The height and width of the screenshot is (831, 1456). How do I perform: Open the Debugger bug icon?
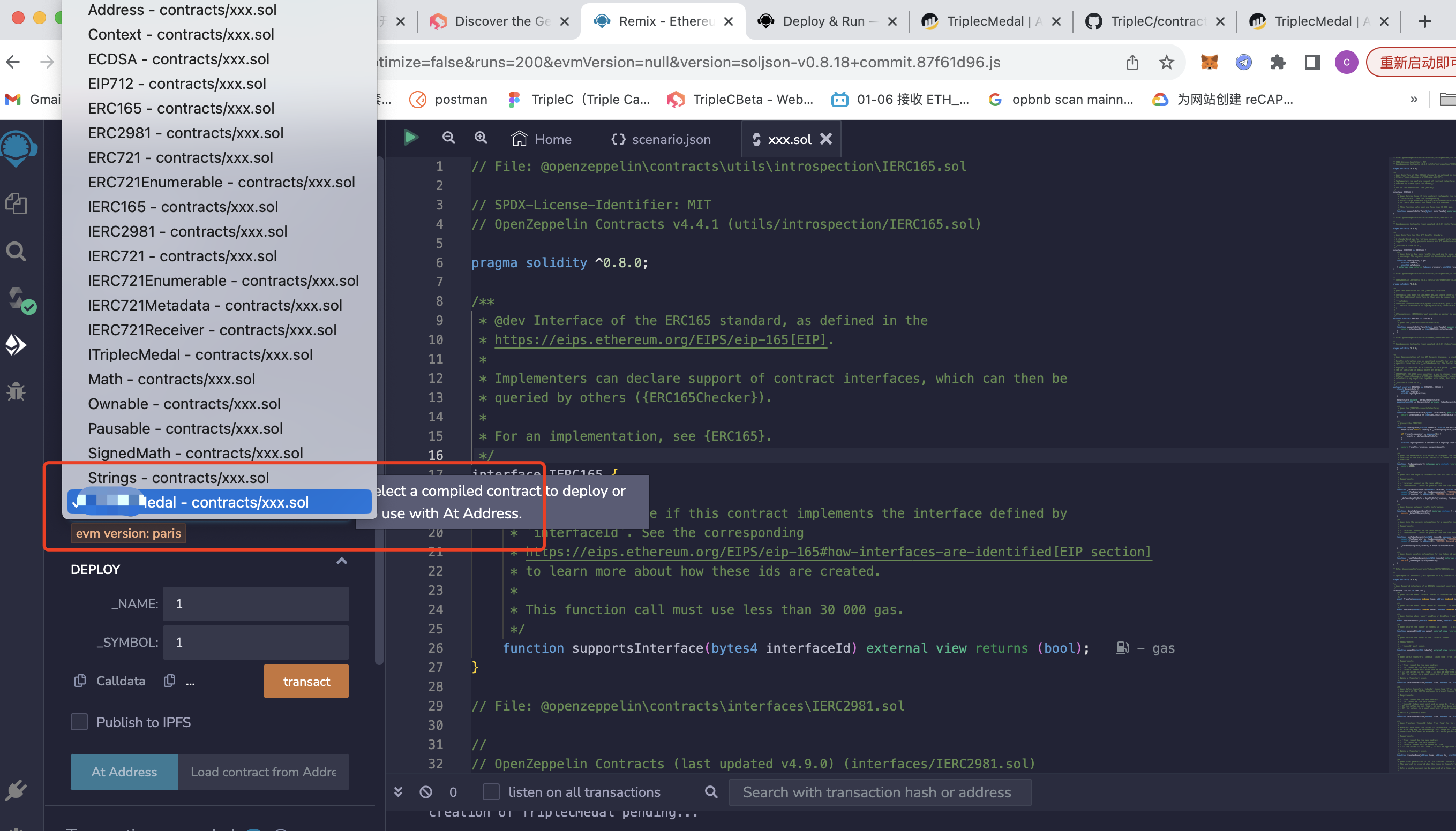[16, 391]
